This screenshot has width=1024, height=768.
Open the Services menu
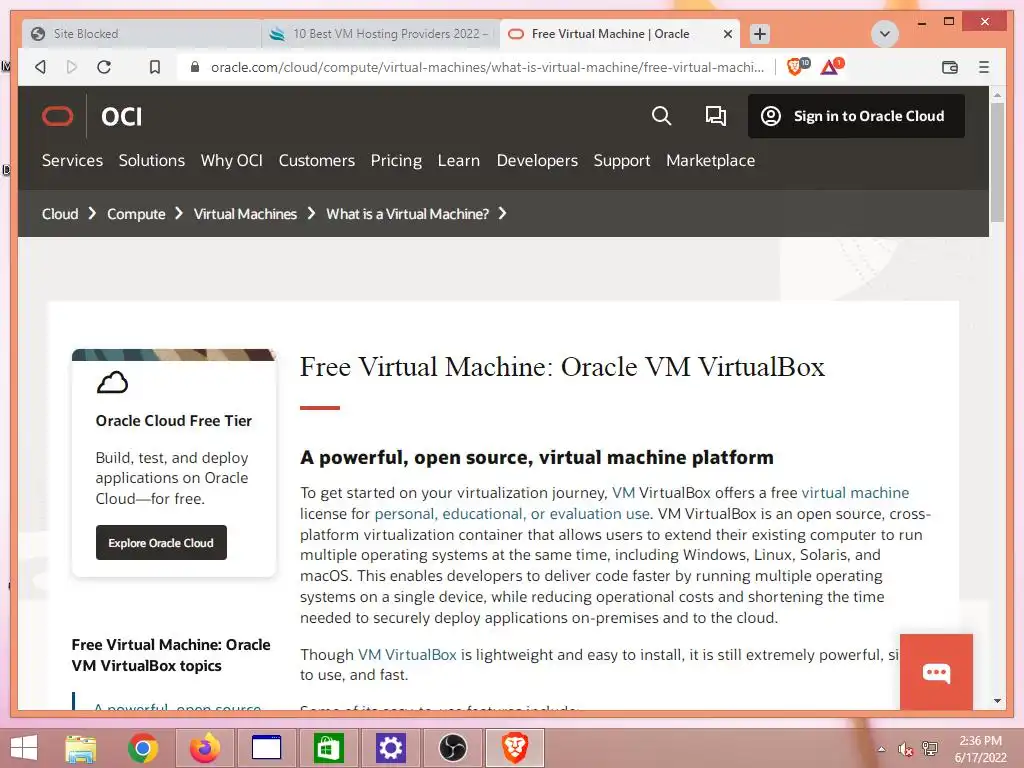click(72, 161)
